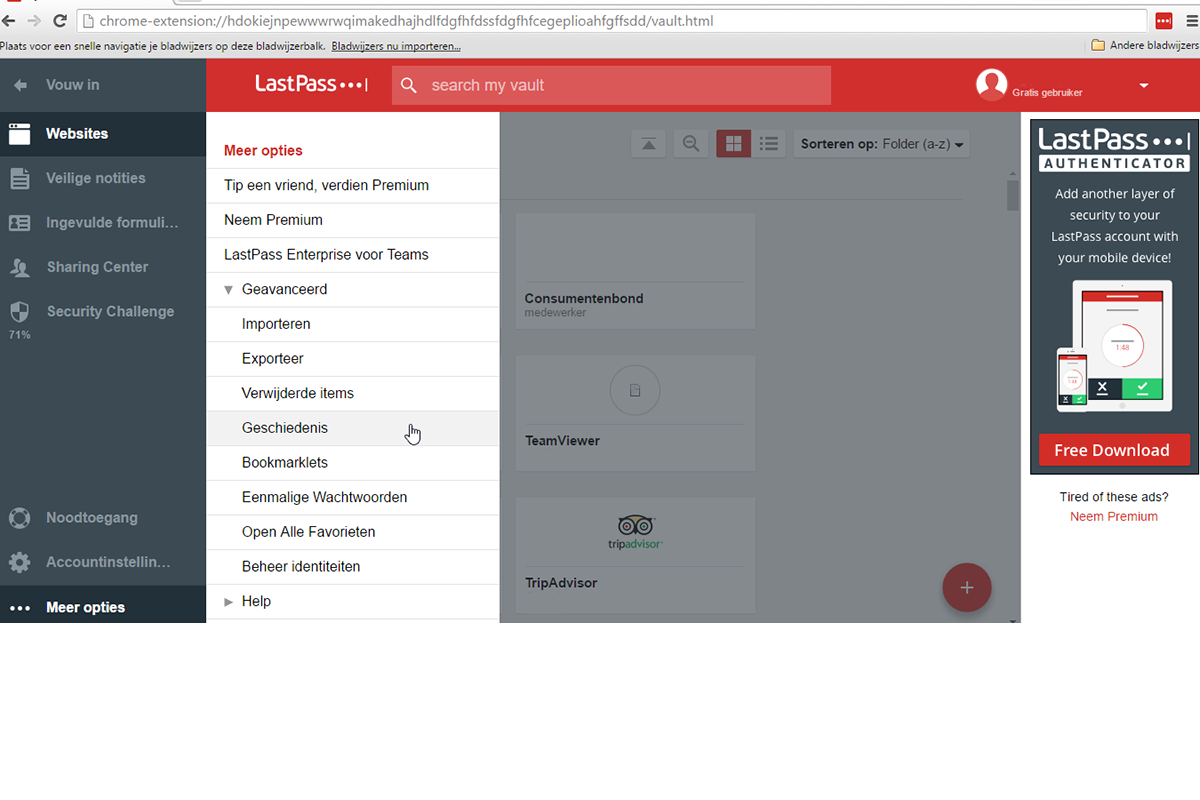Click the zoom magnifier icon in toolbar

click(690, 144)
